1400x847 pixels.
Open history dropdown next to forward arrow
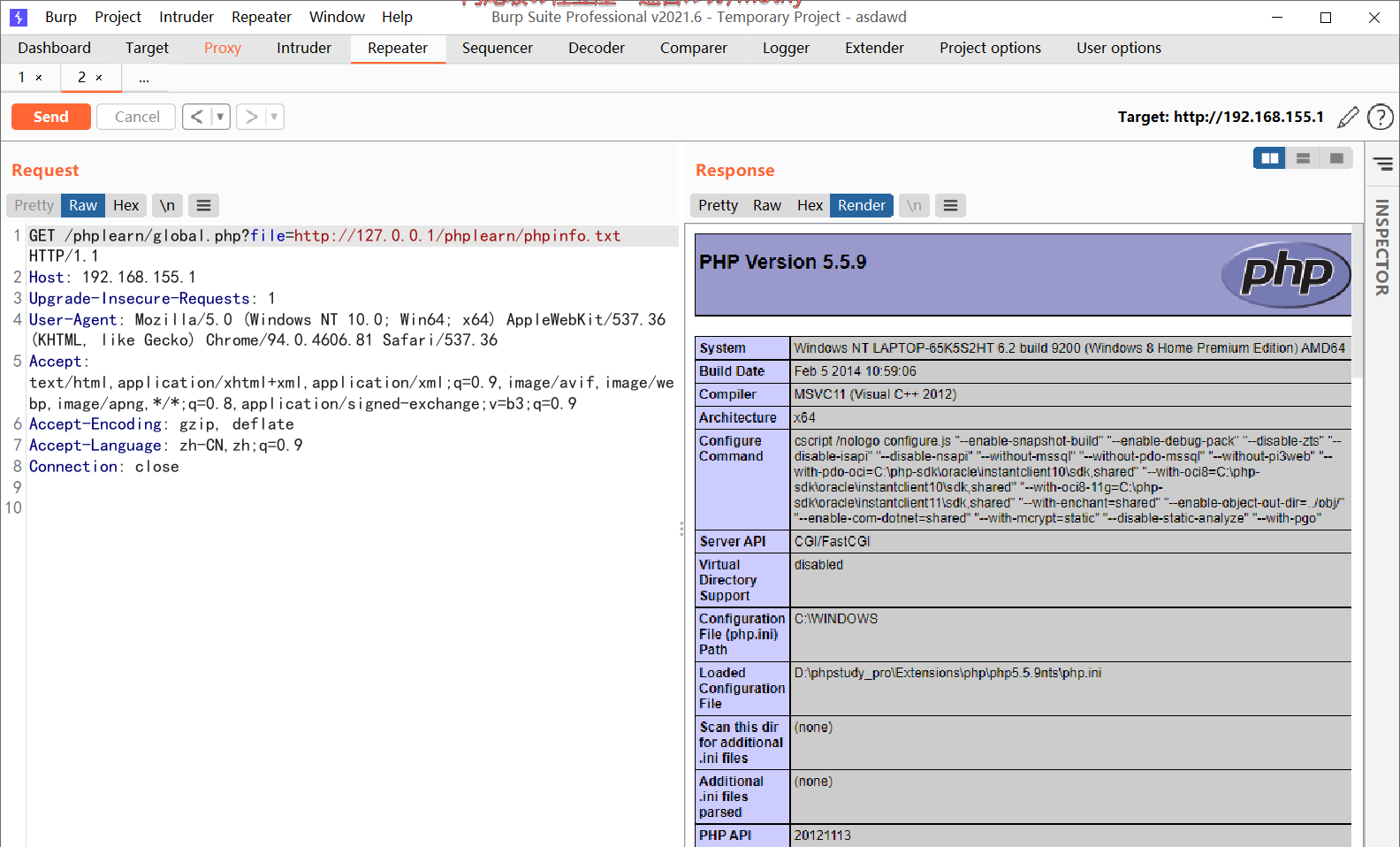click(x=274, y=117)
